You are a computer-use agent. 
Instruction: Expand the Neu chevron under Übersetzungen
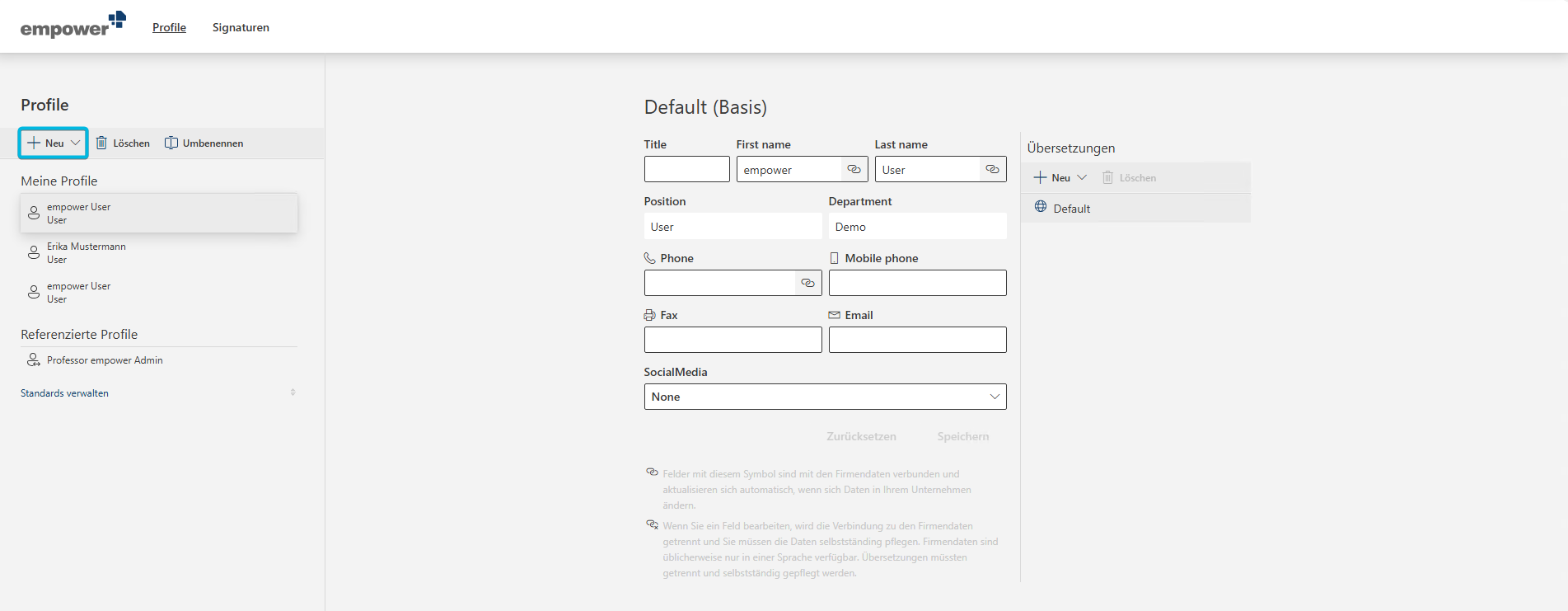click(1082, 177)
